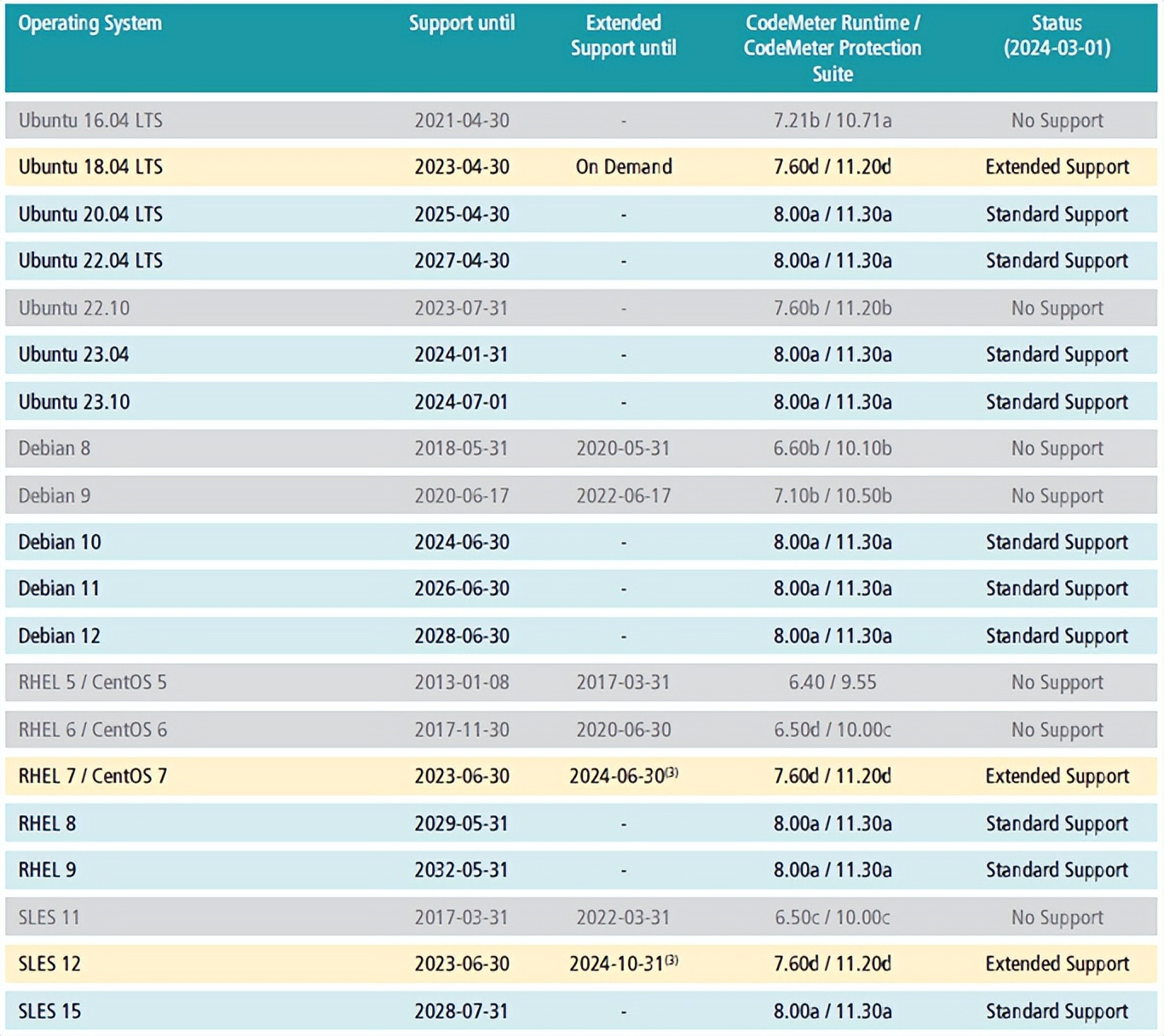Click the 6.50c / 10.00c version cell
The width and height of the screenshot is (1164, 1036).
click(x=833, y=917)
